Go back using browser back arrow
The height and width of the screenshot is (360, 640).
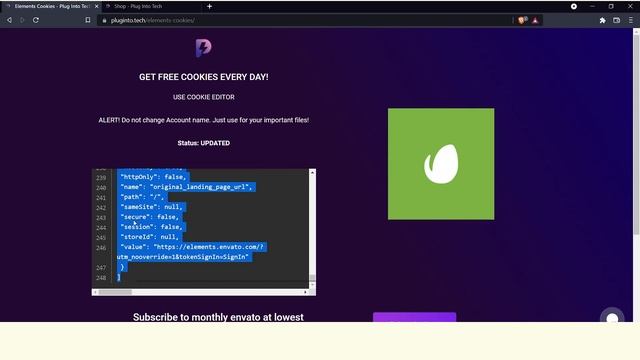(9, 20)
